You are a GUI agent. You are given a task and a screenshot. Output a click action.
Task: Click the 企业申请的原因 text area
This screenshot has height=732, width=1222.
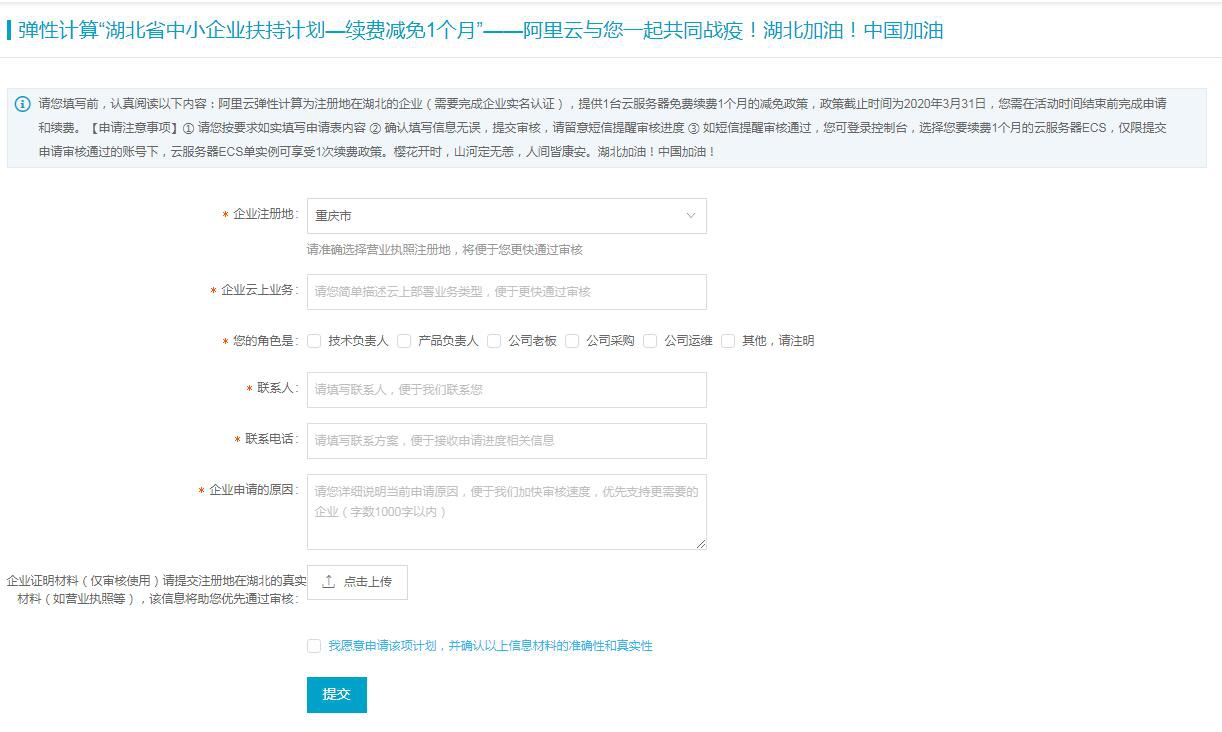tap(506, 512)
